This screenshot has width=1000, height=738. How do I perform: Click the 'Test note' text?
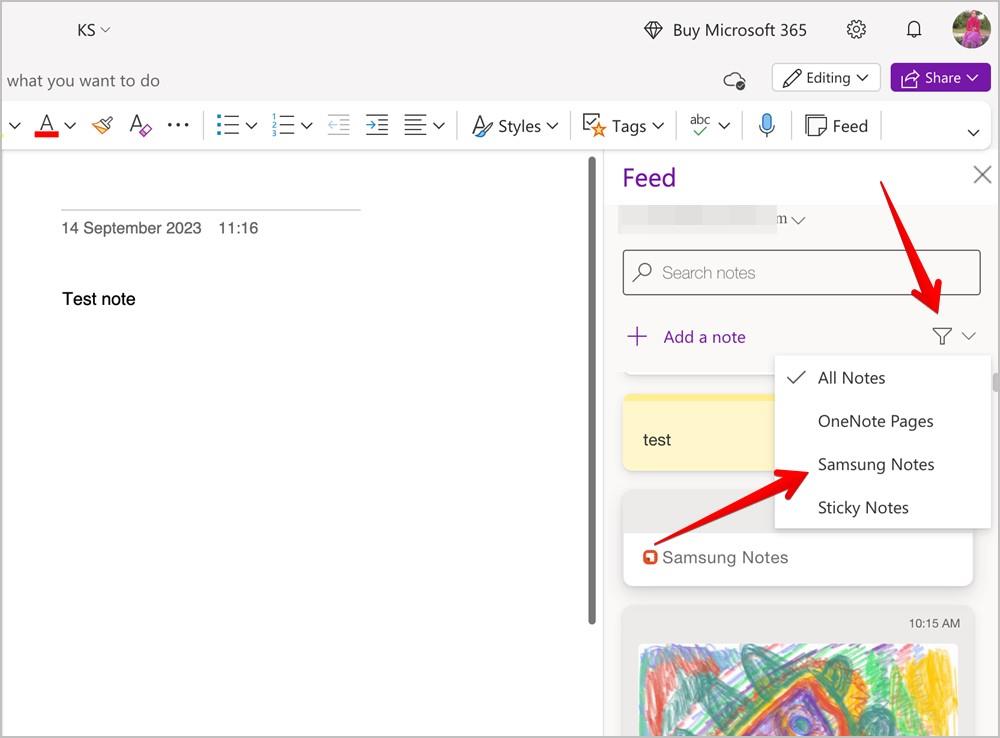point(99,299)
